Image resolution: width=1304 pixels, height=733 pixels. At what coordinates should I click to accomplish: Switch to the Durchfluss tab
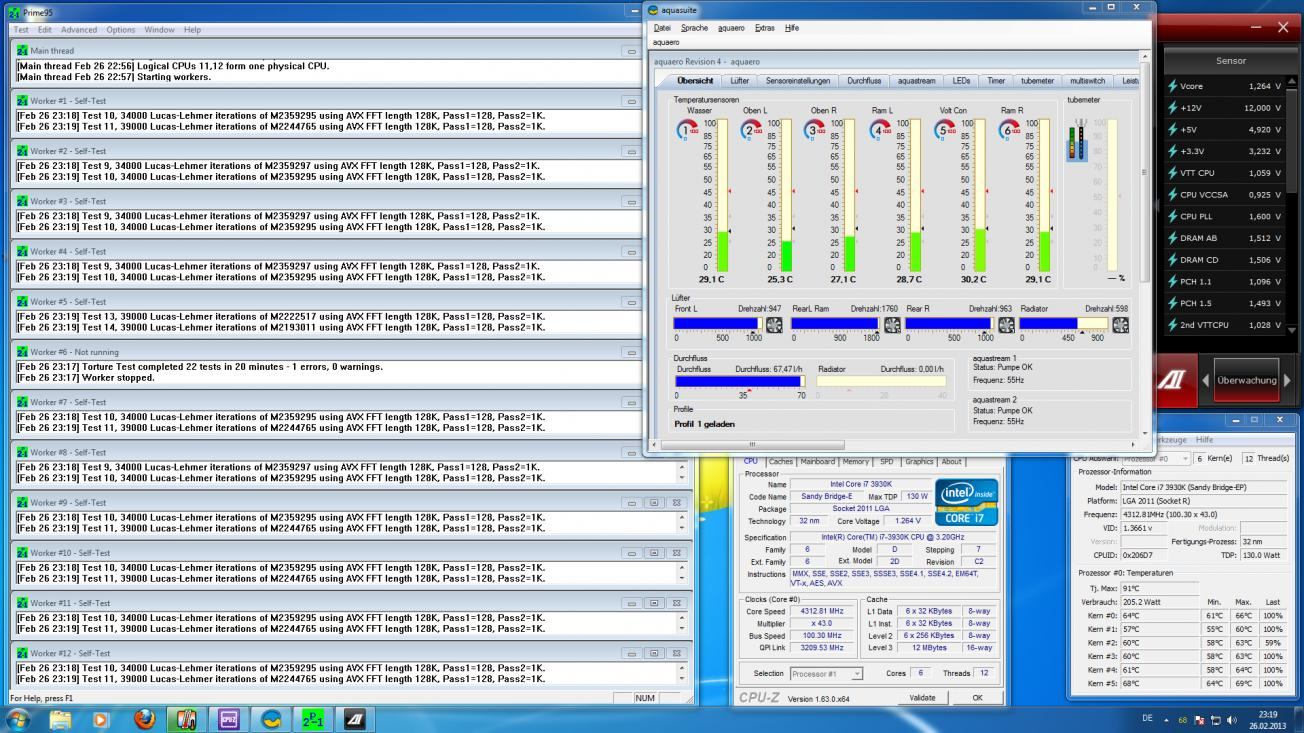(864, 81)
